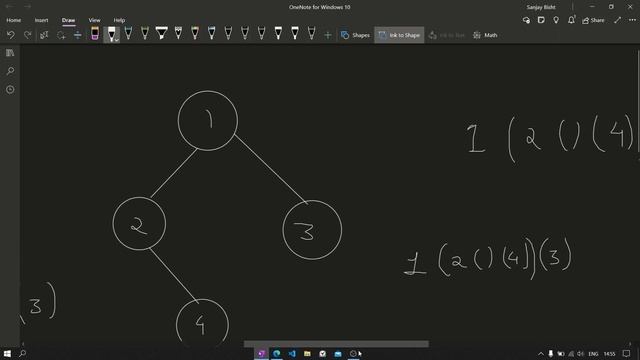Open the Windows Start menu
Image resolution: width=640 pixels, height=360 pixels.
(7, 353)
